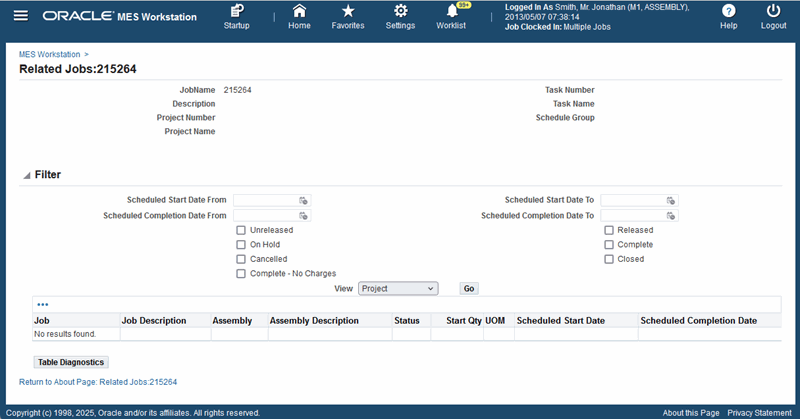This screenshot has width=800, height=419.
Task: Follow the MES Workstation breadcrumb link
Action: 49,54
